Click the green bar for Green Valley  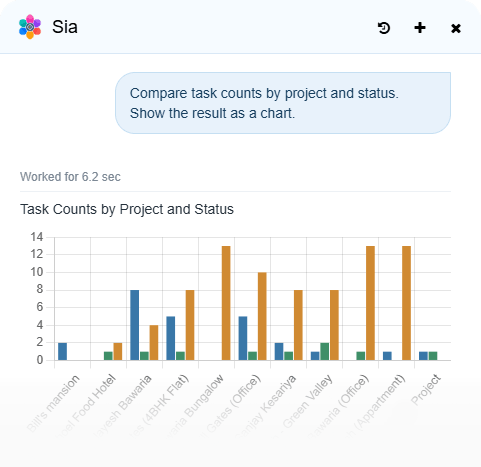pyautogui.click(x=324, y=351)
